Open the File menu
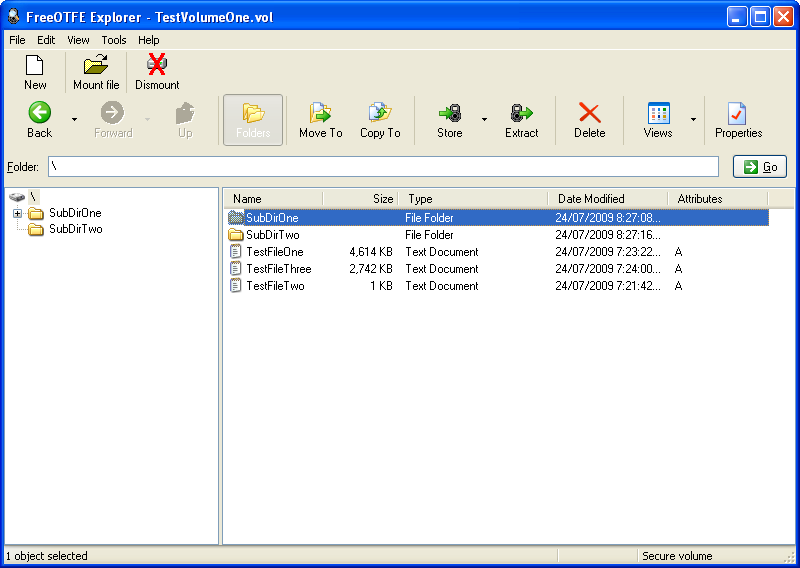The height and width of the screenshot is (568, 800). (x=17, y=40)
